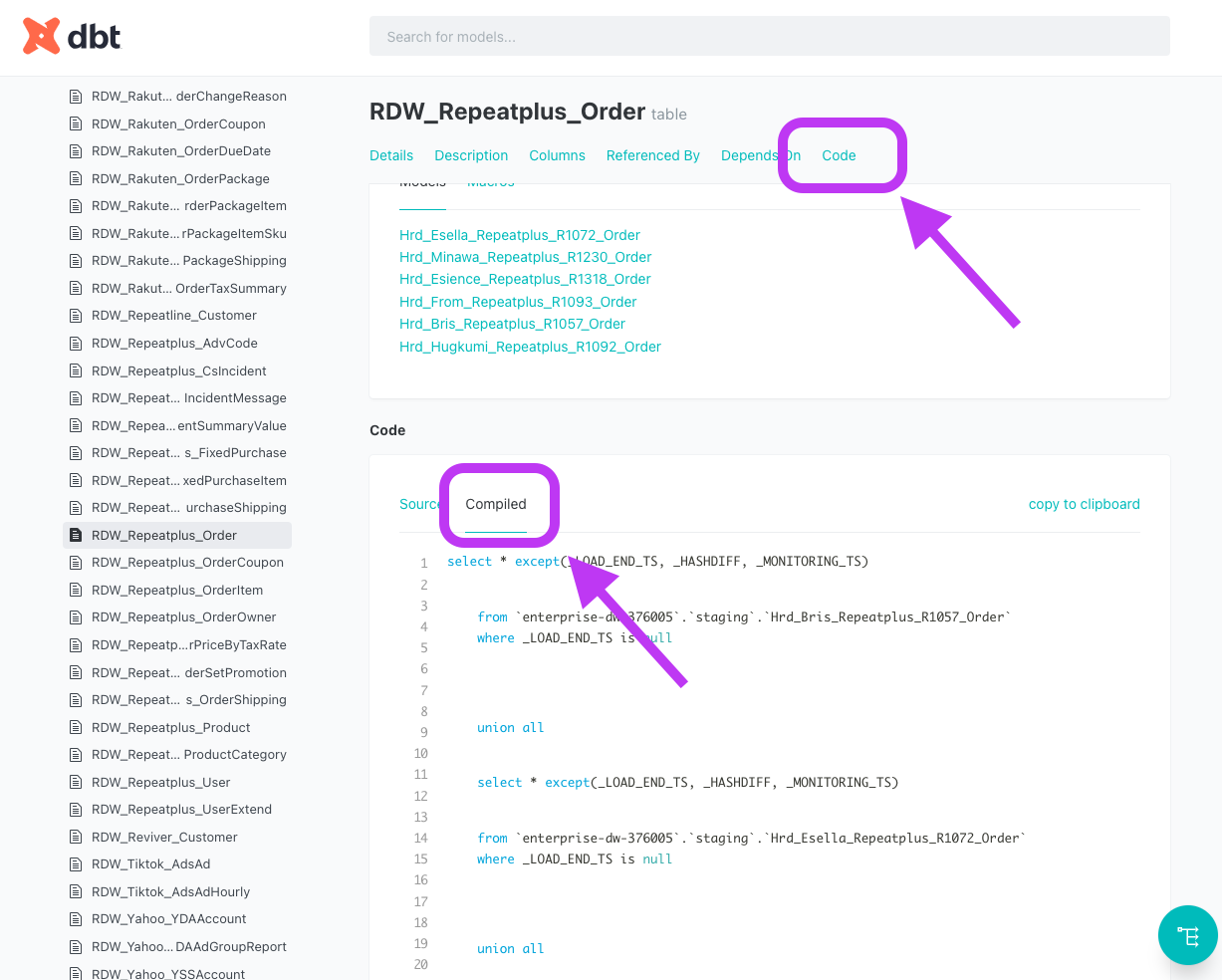This screenshot has height=980, width=1222.
Task: Click document icon beside RDW_Repeatplus_Order
Action: 76,536
